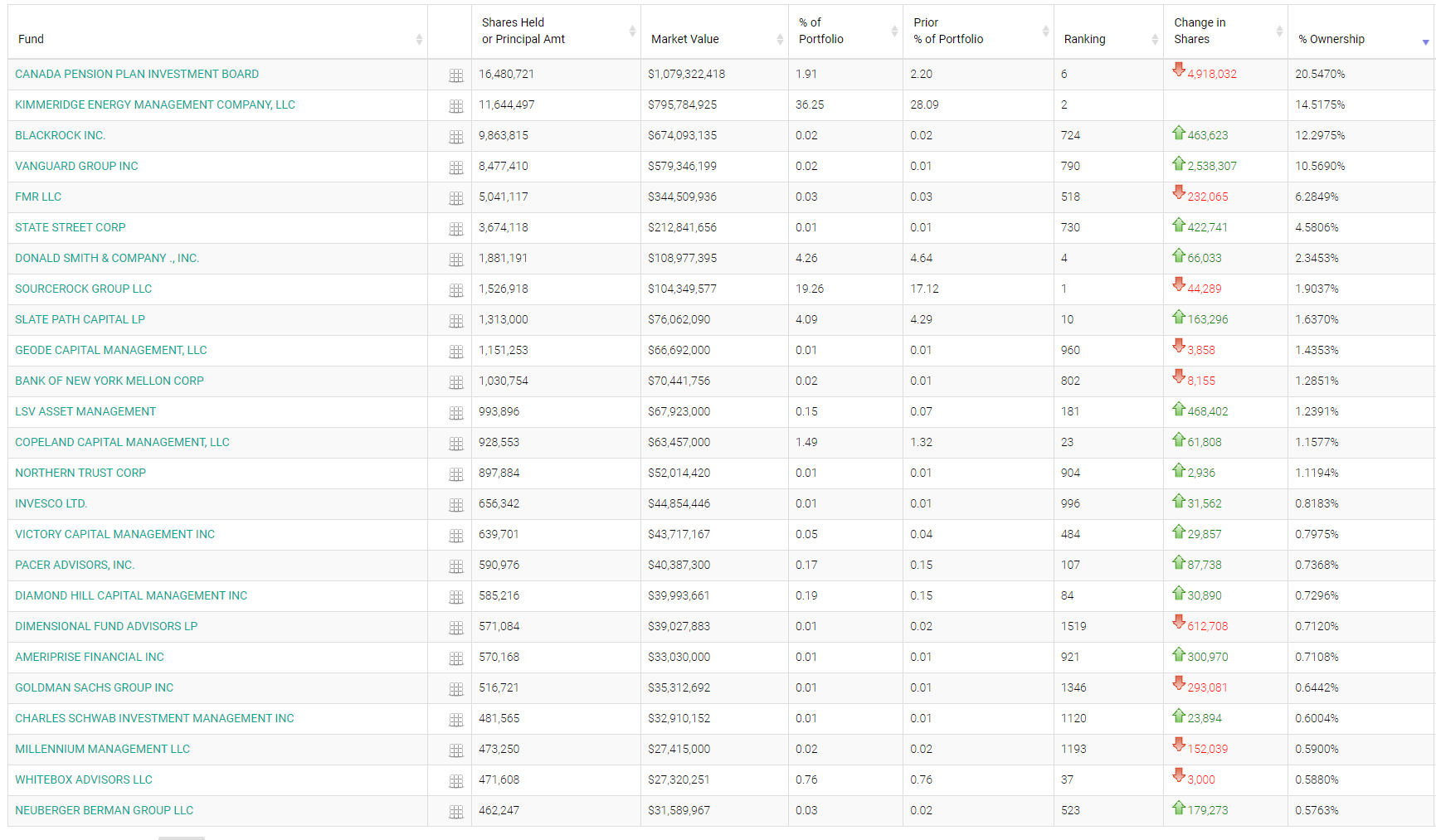Open grid icon for Invesco Ltd. row
Viewport: 1436px width, 840px height.
(x=456, y=505)
